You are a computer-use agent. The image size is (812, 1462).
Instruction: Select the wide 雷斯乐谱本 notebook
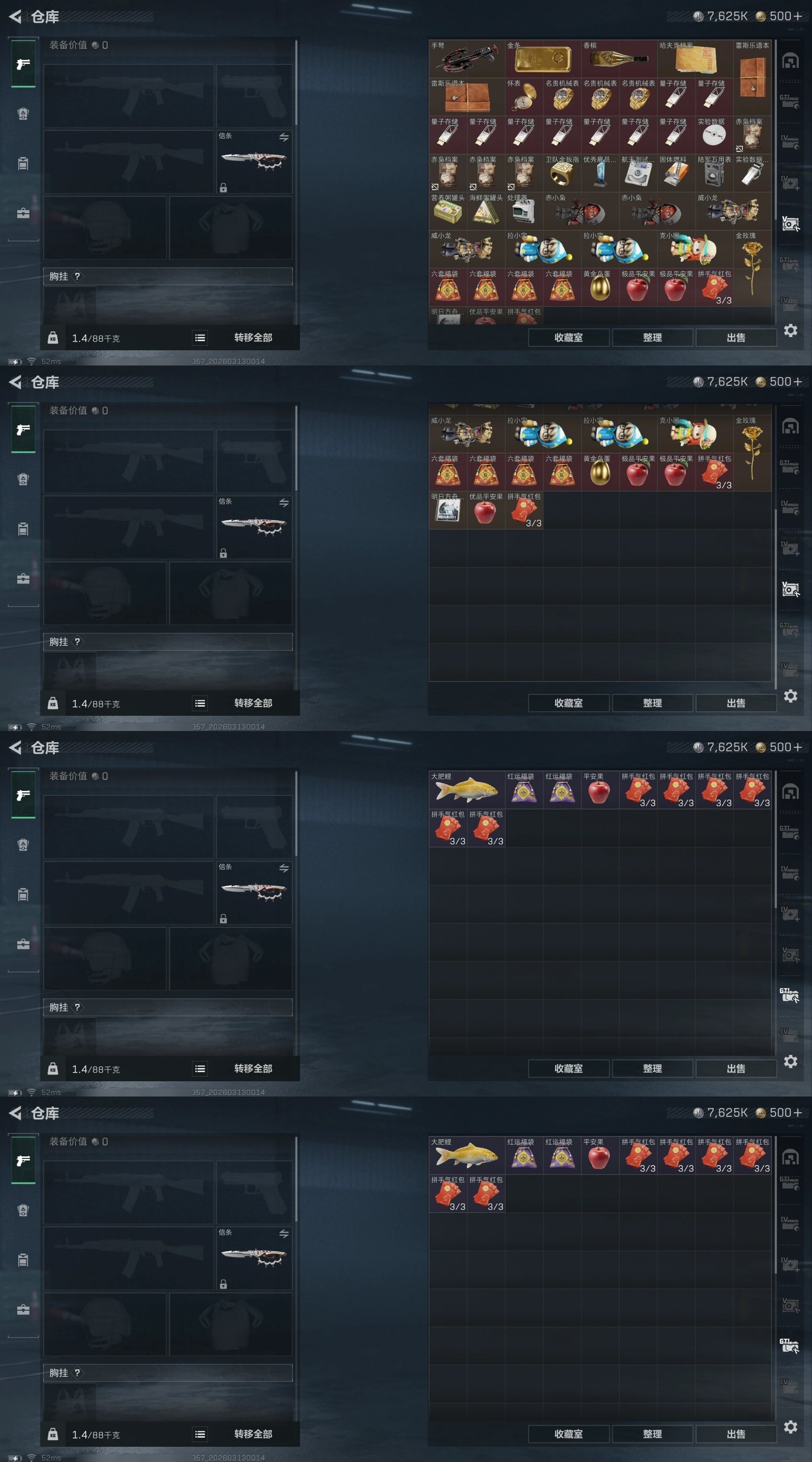467,97
